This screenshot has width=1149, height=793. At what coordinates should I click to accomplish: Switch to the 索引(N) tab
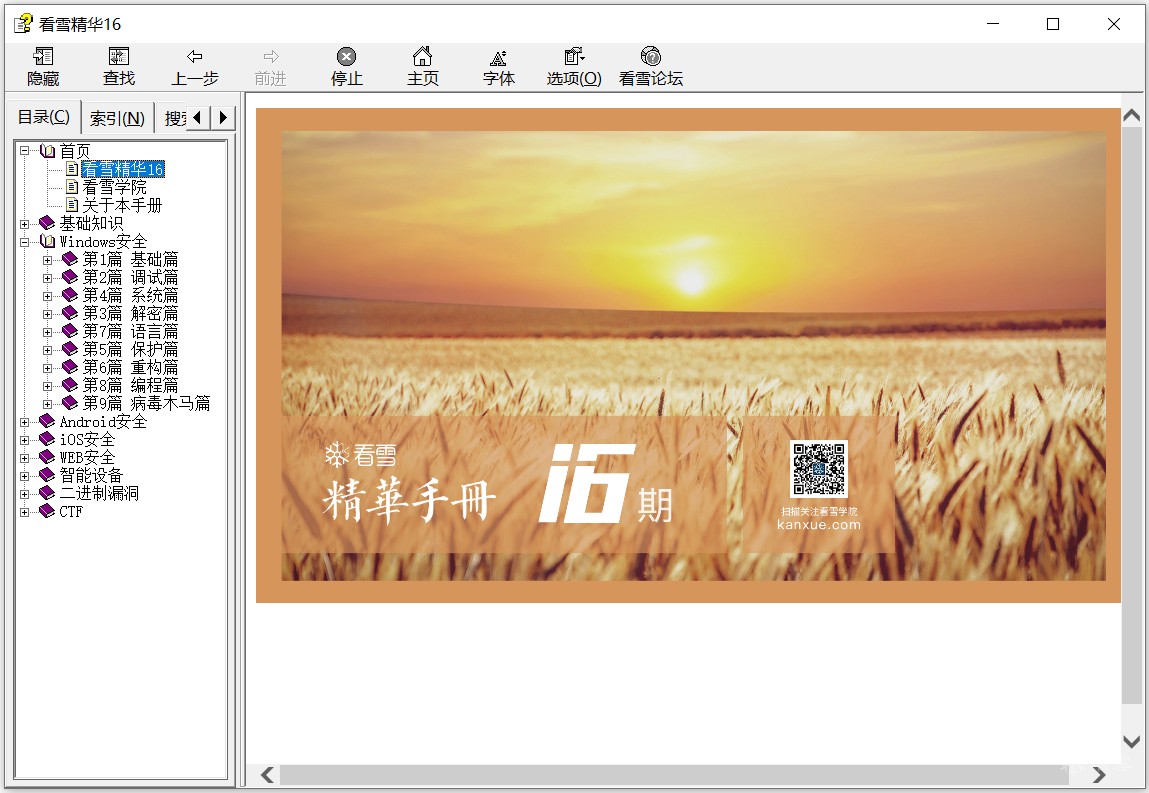coord(117,118)
